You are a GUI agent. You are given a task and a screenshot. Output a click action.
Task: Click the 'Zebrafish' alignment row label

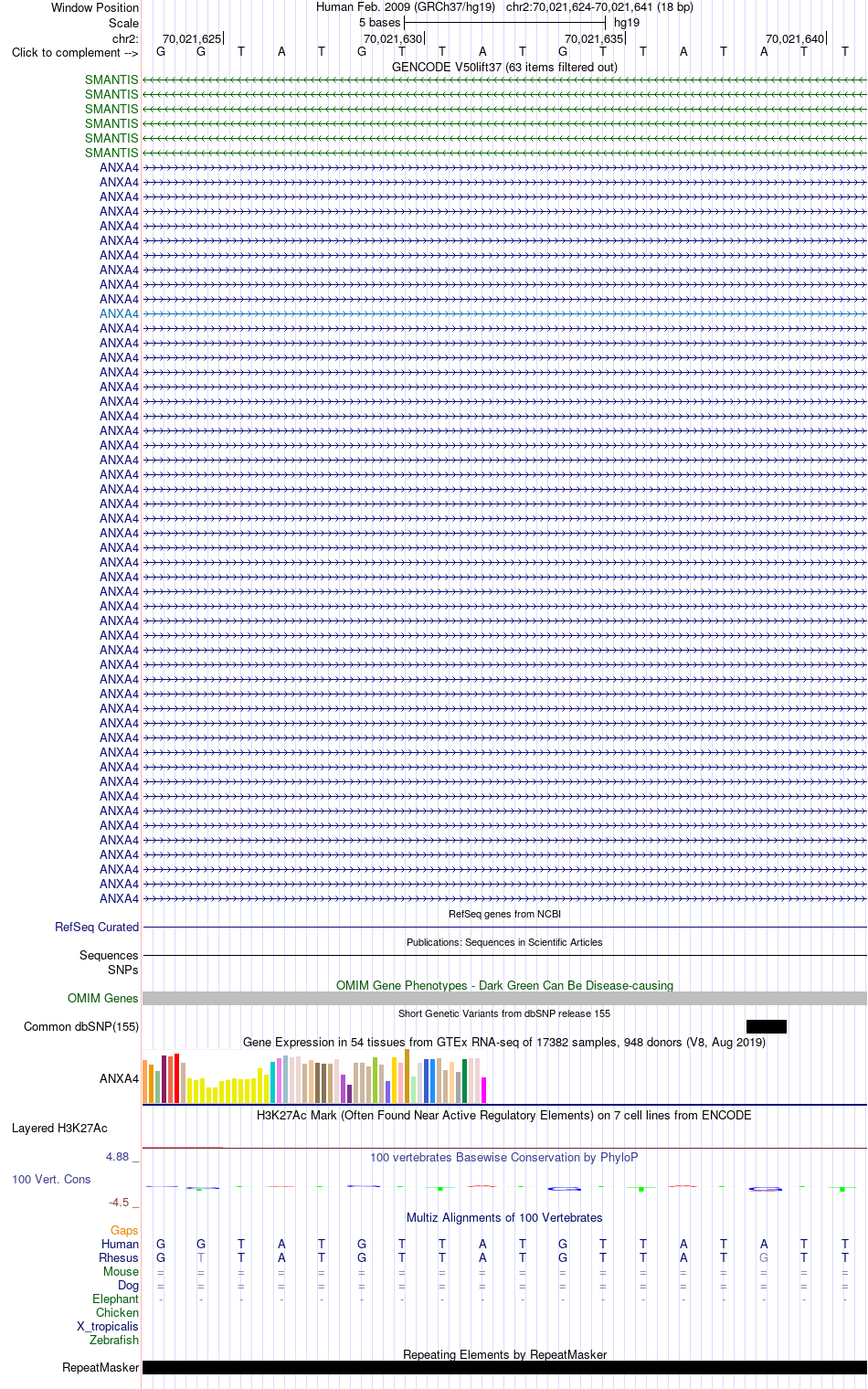tap(114, 1340)
